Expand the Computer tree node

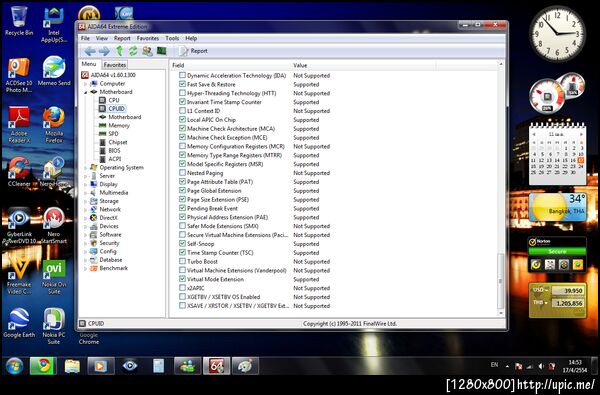coord(86,83)
